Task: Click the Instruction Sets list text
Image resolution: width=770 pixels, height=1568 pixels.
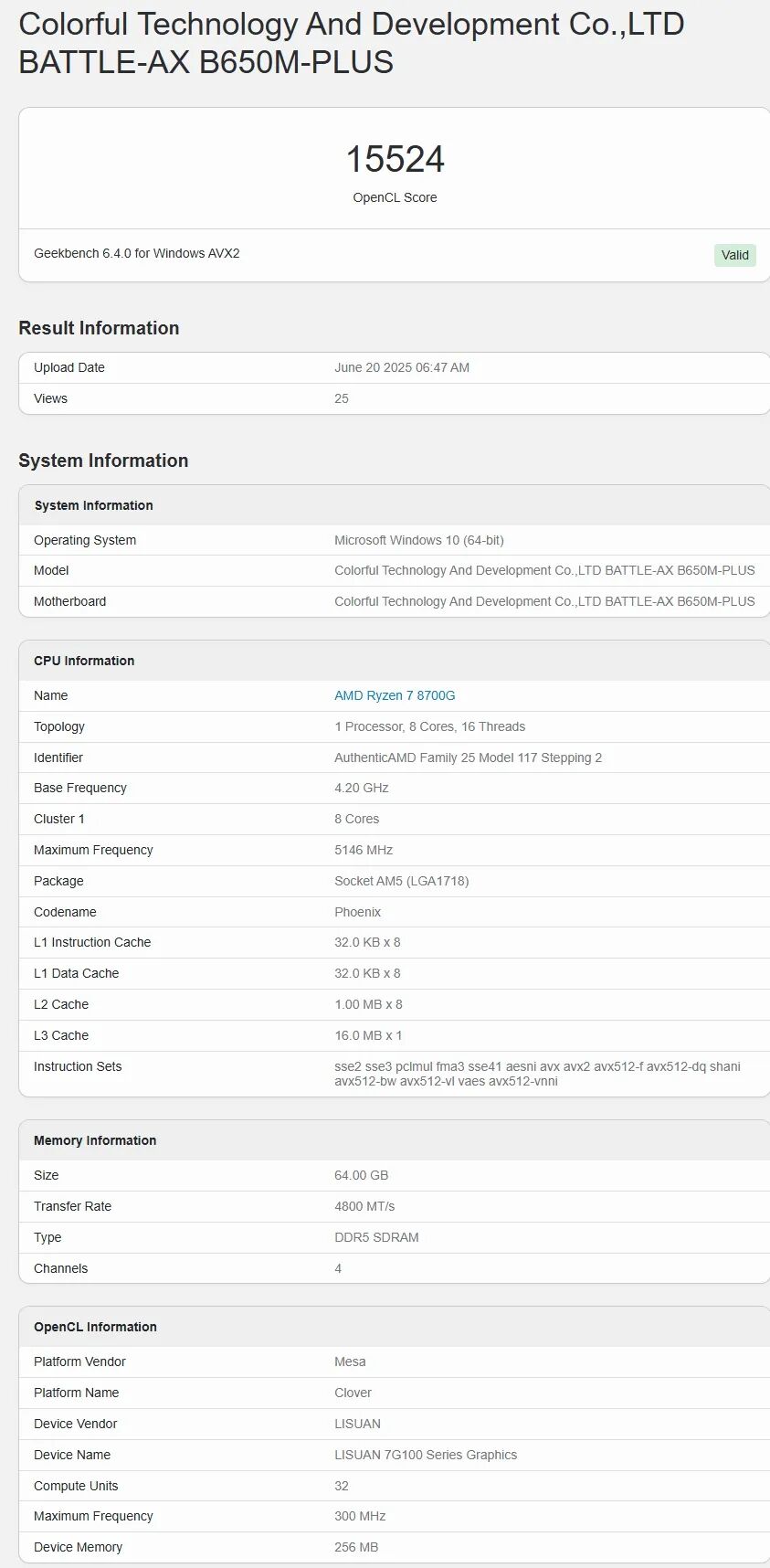Action: [x=537, y=1074]
